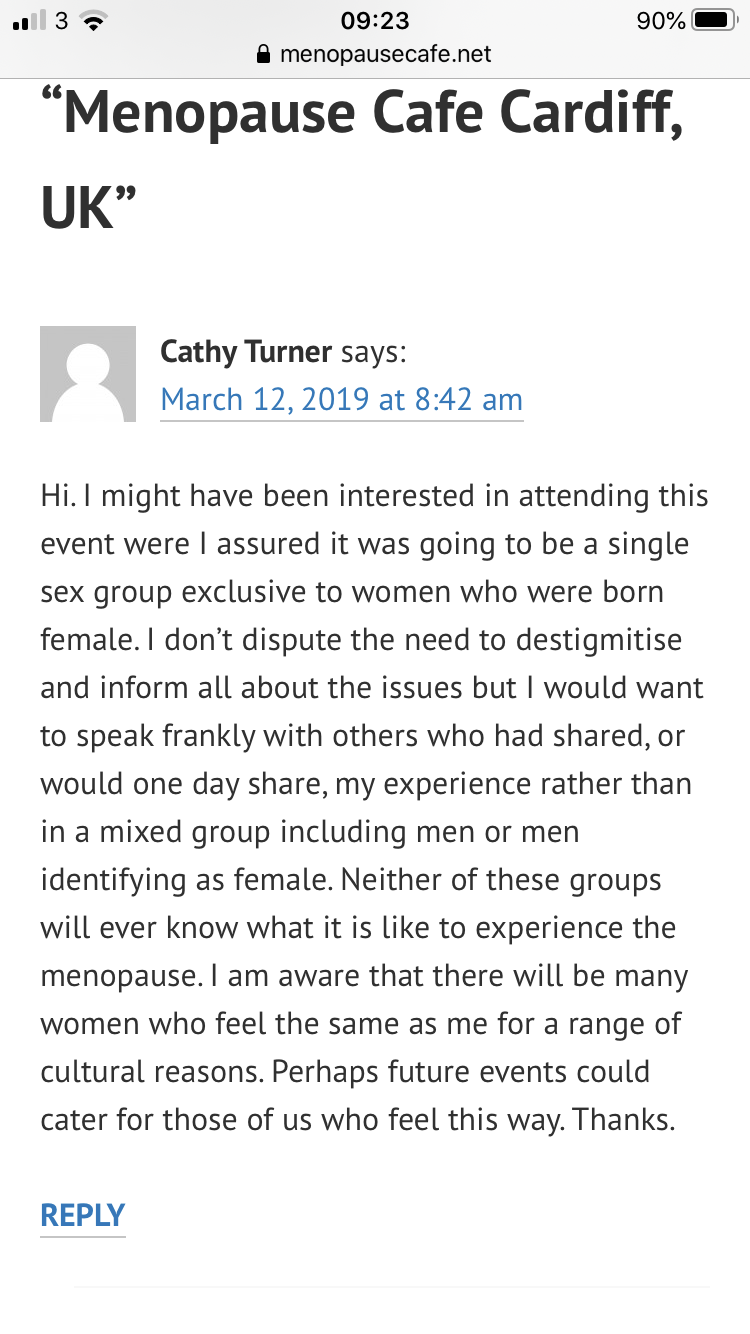Click the divider line below REPLY
750x1334 pixels.
[392, 1286]
